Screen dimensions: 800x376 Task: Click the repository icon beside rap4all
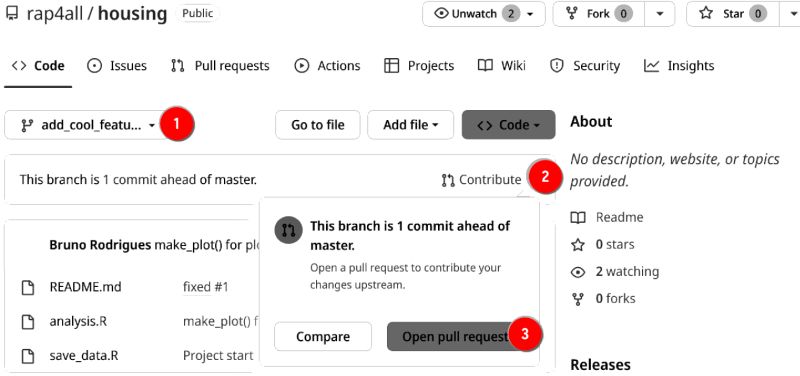click(x=11, y=14)
